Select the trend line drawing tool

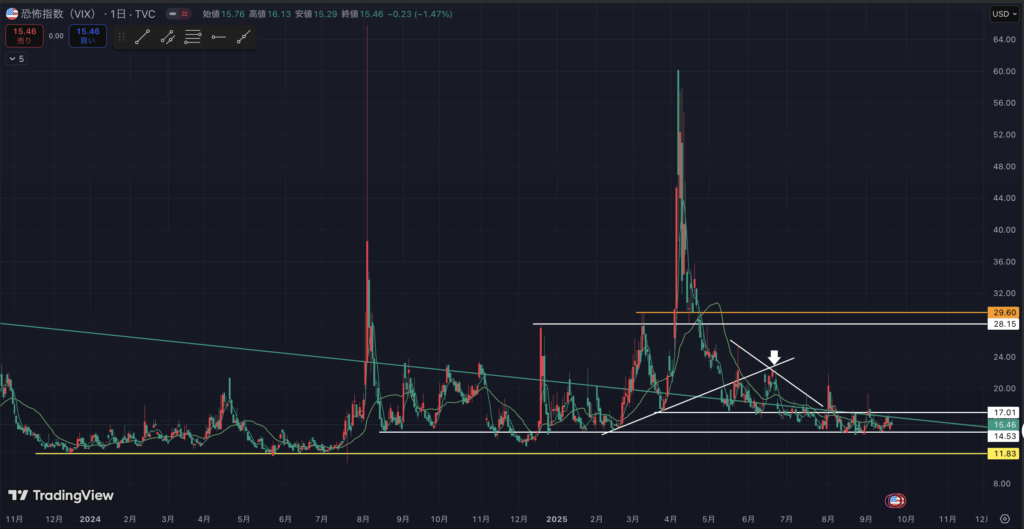pos(142,37)
